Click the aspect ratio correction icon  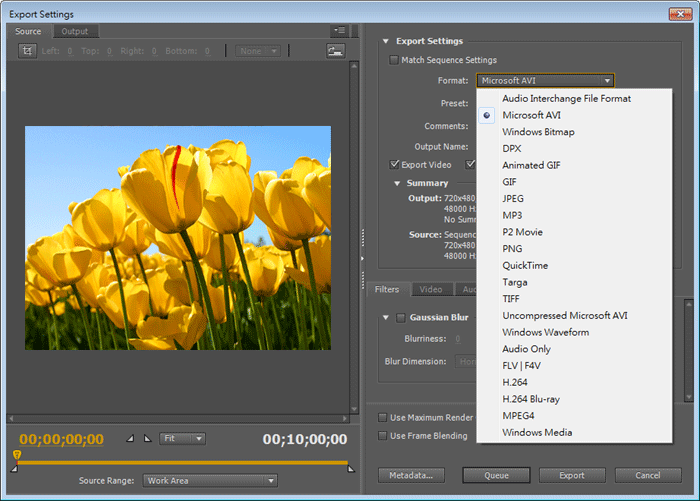click(x=335, y=51)
